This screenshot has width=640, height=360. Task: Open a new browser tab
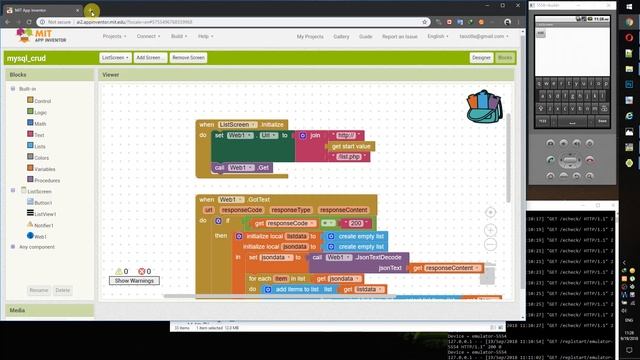pos(91,11)
